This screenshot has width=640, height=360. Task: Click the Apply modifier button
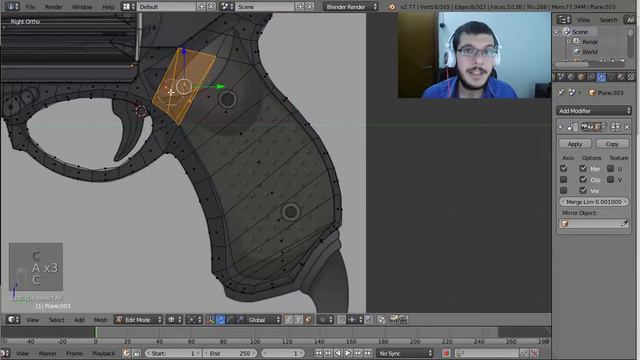[x=575, y=144]
